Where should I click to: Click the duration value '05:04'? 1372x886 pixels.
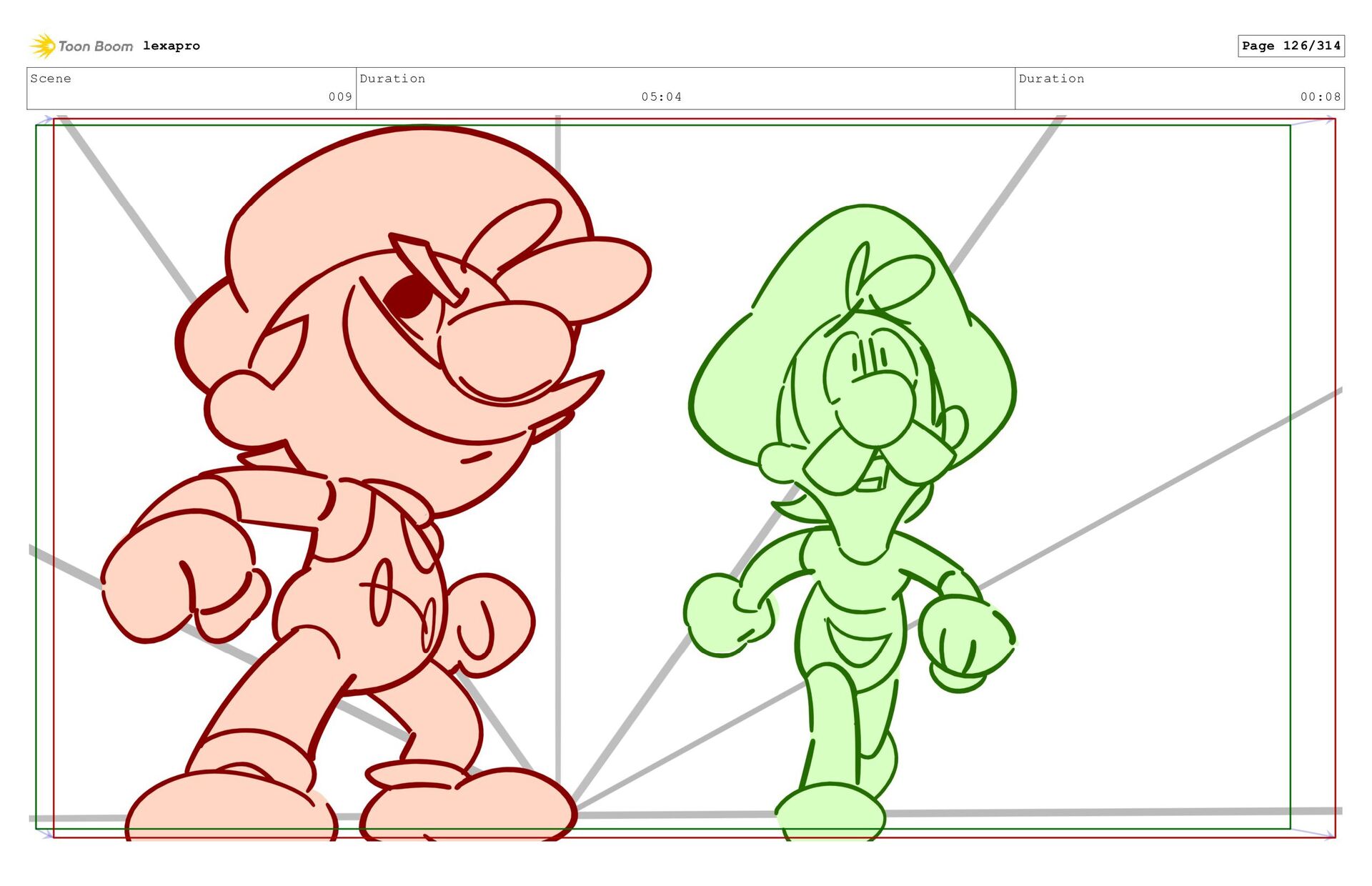click(x=662, y=96)
